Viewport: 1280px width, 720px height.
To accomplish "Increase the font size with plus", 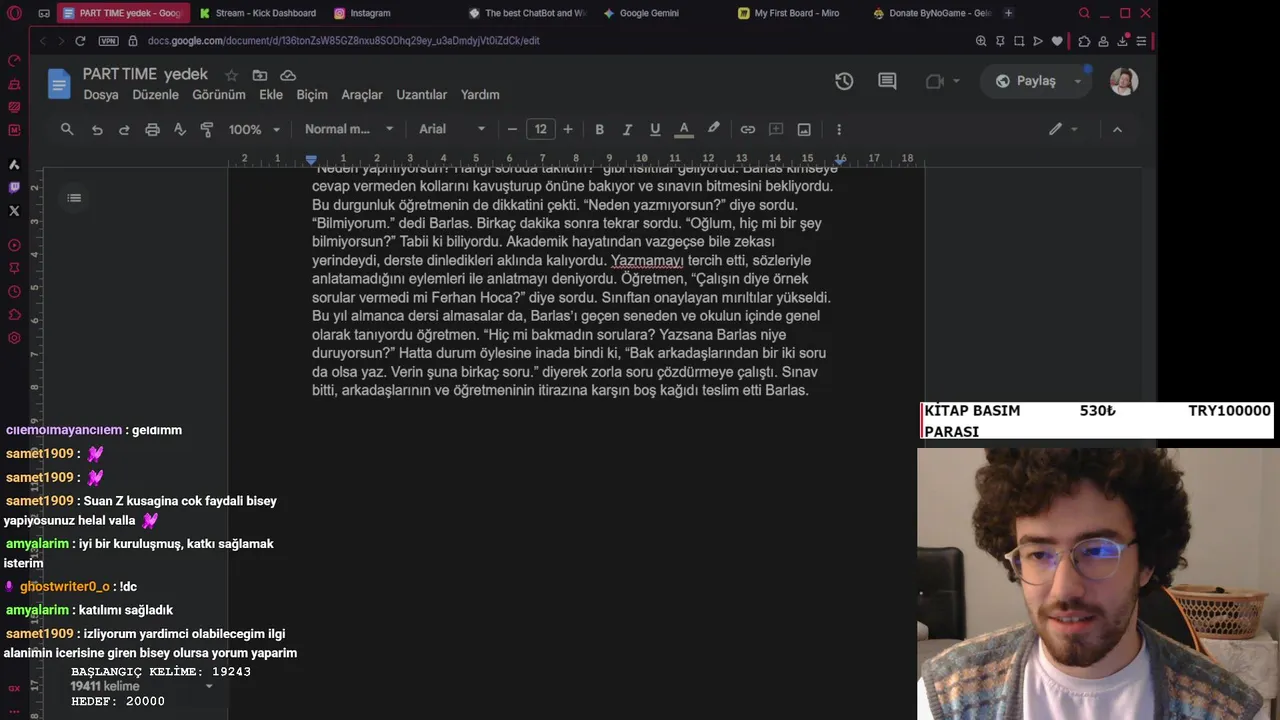I will (x=568, y=129).
